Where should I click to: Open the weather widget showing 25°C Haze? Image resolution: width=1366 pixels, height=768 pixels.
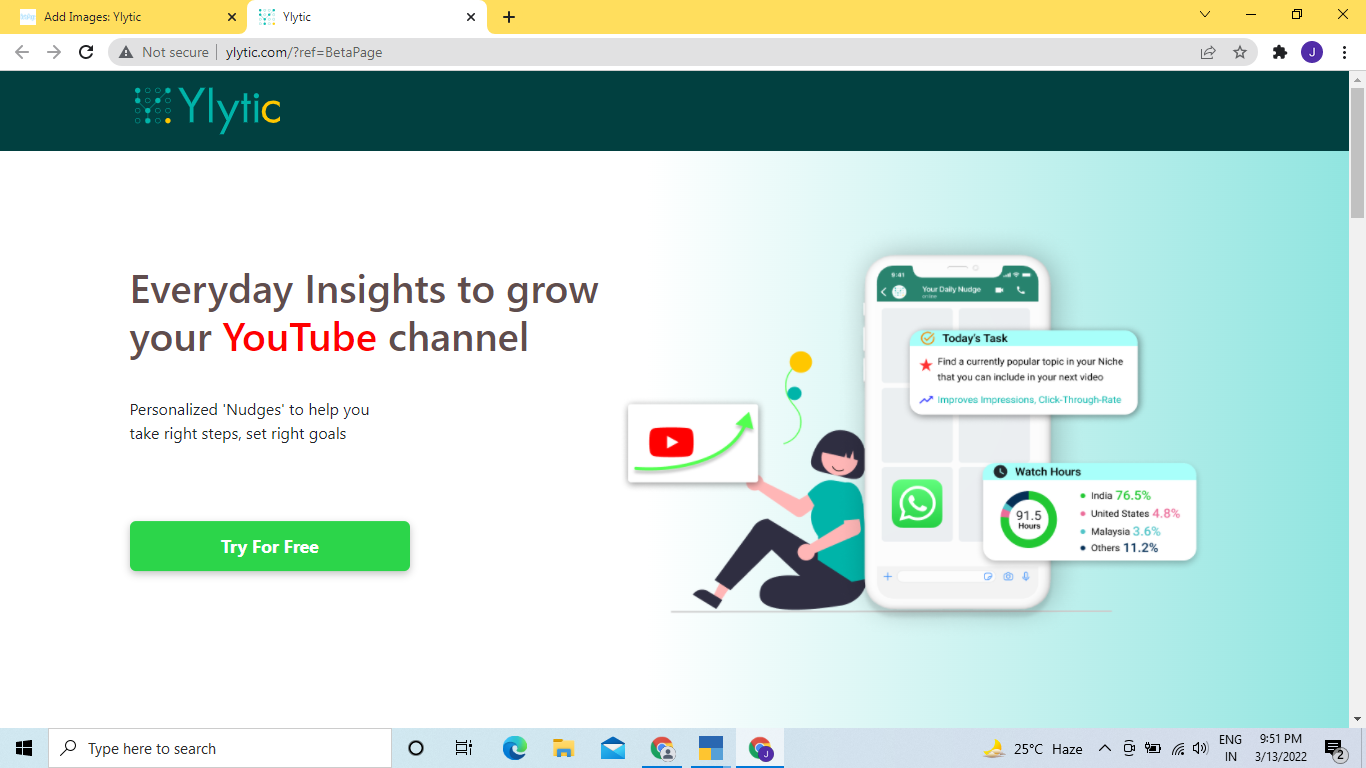[1033, 748]
